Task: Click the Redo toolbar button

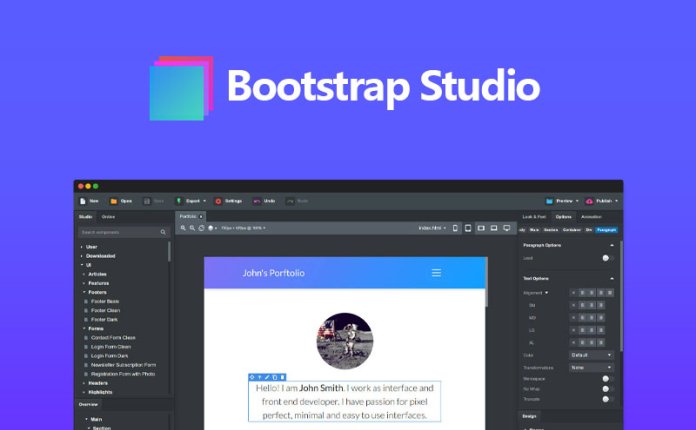Action: [x=297, y=201]
